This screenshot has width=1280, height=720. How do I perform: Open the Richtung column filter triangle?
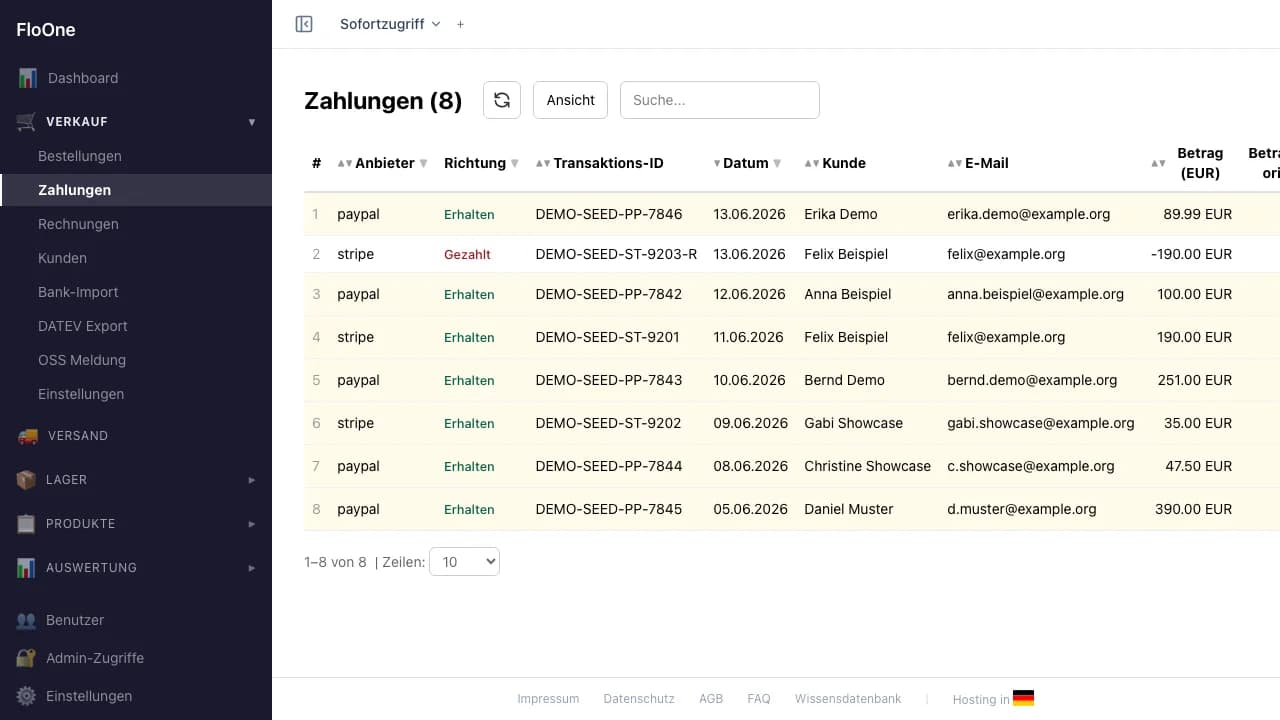click(514, 163)
